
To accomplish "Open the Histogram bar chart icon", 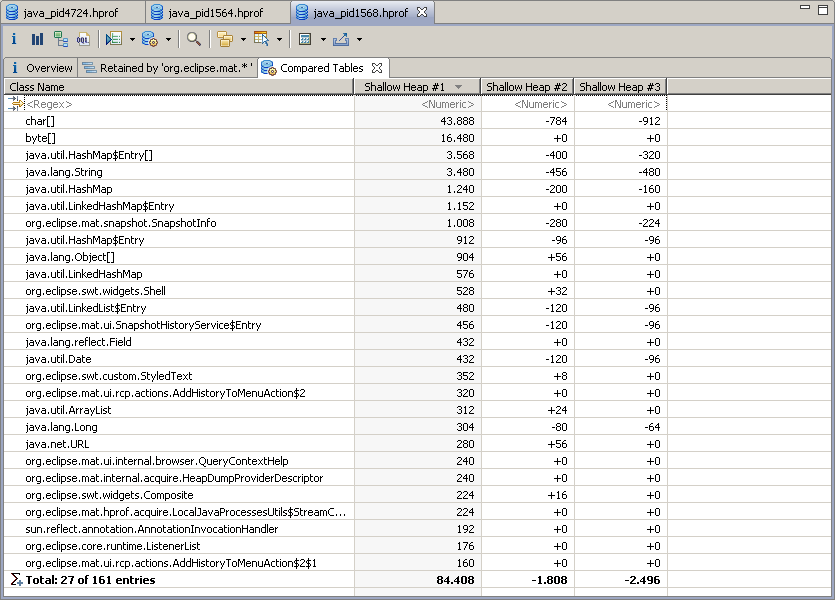I will 37,39.
